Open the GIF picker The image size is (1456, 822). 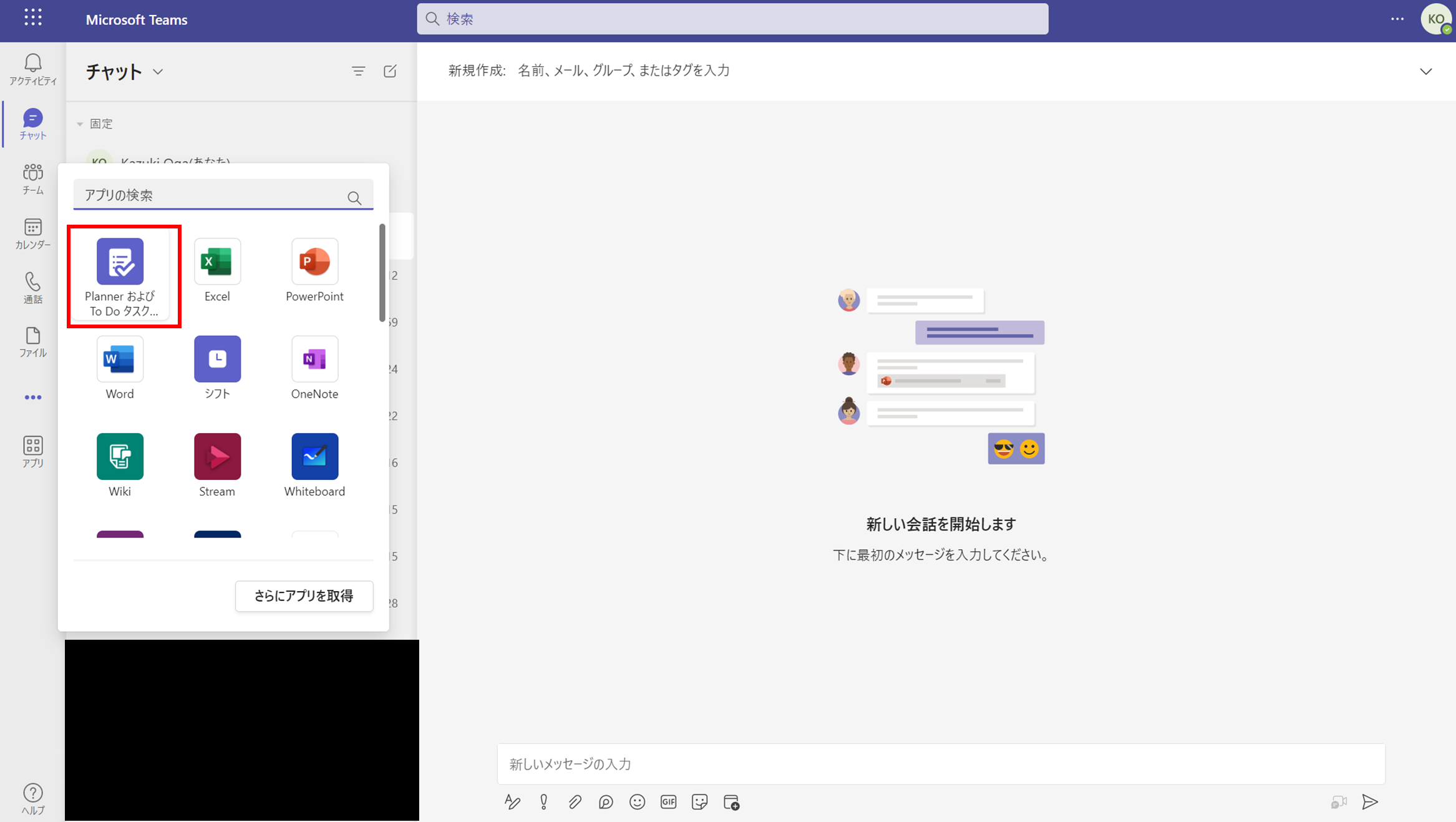point(668,802)
